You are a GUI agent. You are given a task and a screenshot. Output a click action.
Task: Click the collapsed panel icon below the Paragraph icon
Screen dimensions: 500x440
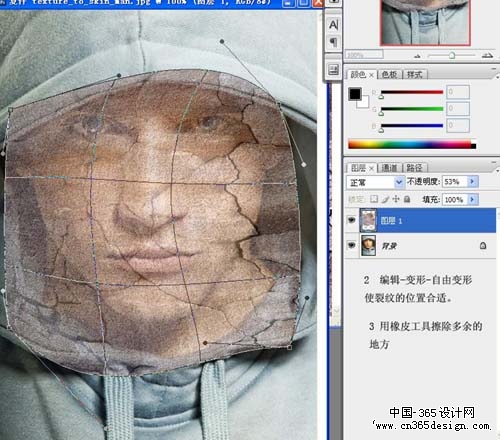pos(333,70)
